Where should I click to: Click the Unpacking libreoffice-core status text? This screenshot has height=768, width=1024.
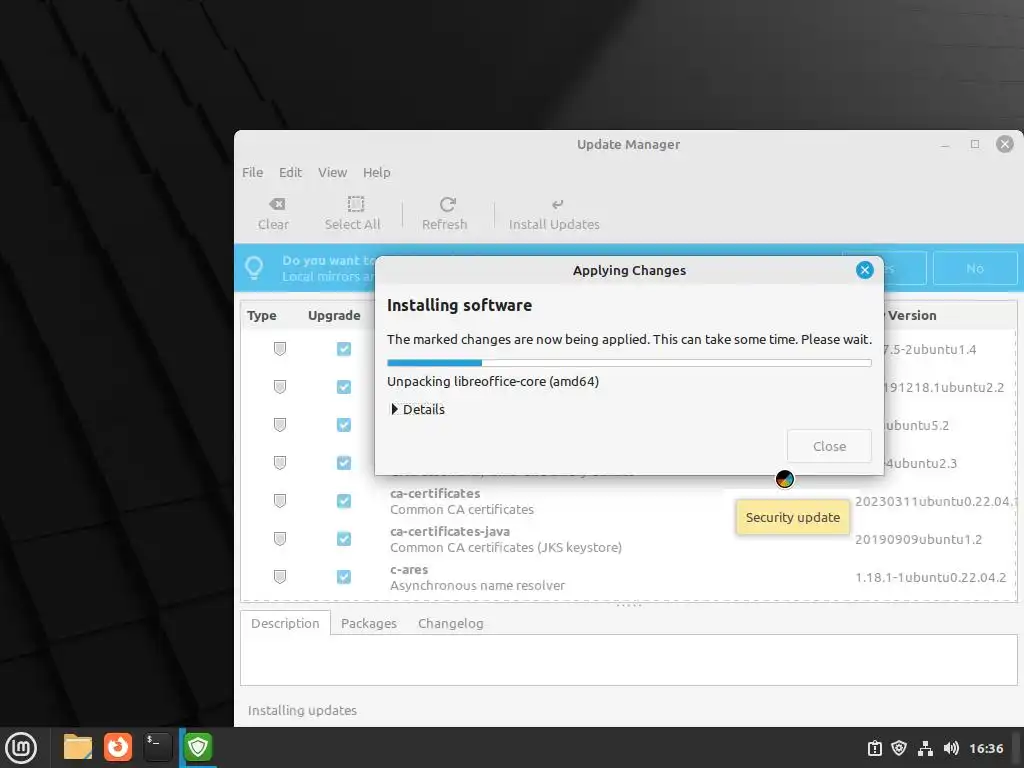click(x=493, y=381)
